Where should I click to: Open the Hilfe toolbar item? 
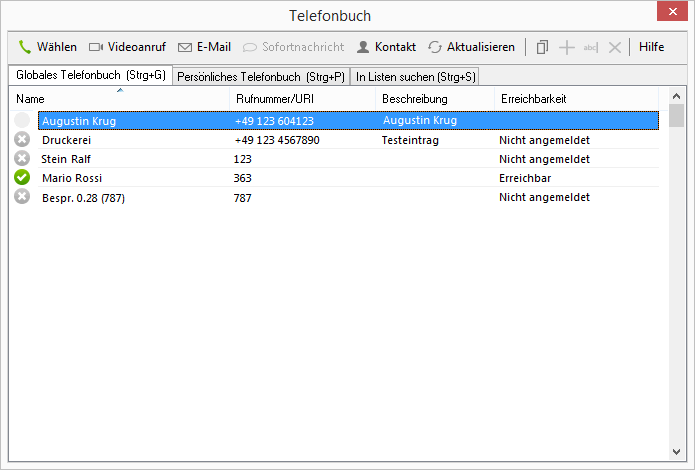click(x=651, y=47)
